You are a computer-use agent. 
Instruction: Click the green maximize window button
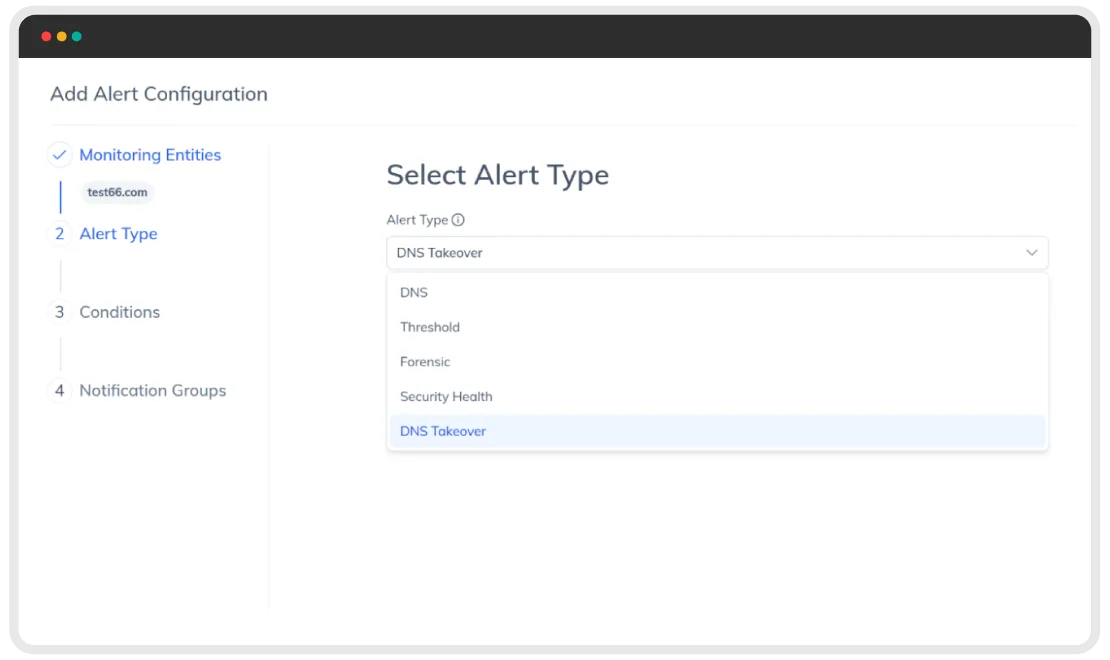coord(76,36)
